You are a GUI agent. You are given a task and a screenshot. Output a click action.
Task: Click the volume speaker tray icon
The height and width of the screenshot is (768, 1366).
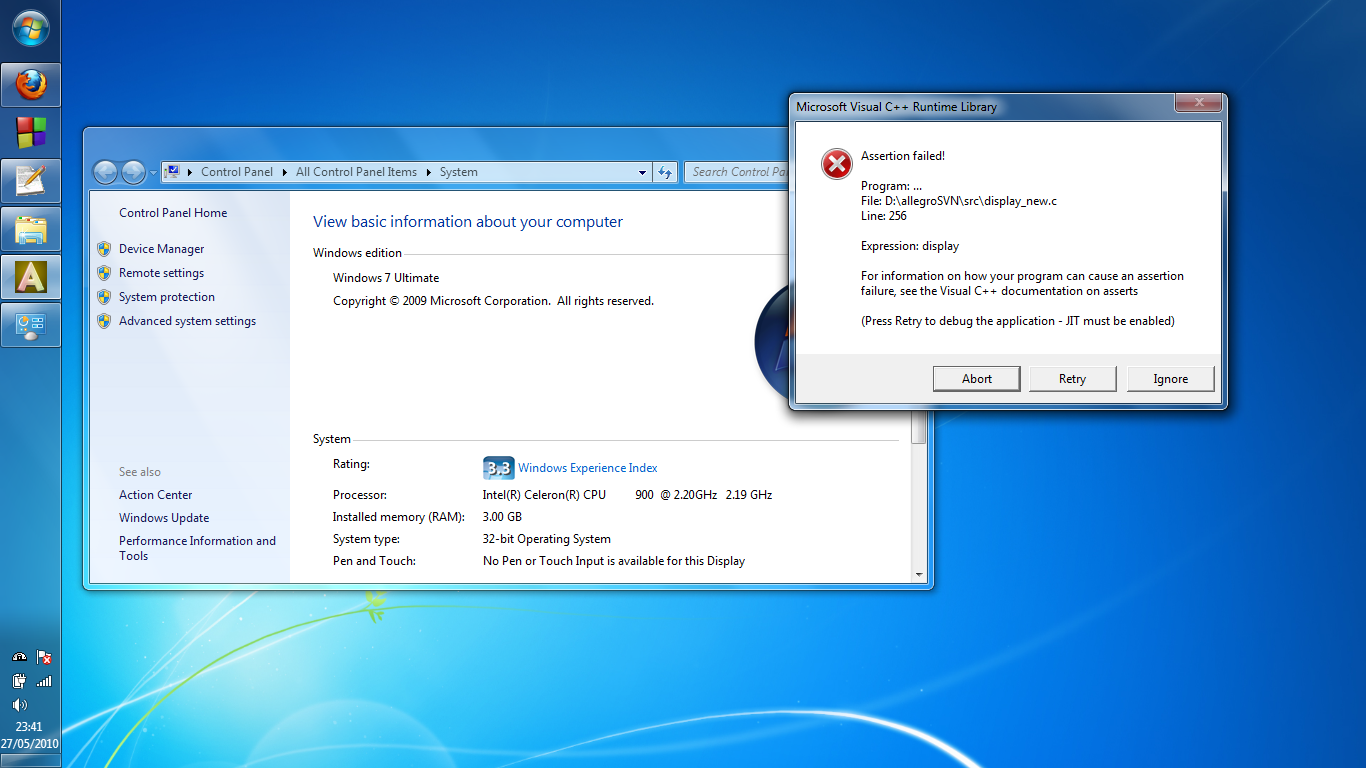tap(19, 705)
